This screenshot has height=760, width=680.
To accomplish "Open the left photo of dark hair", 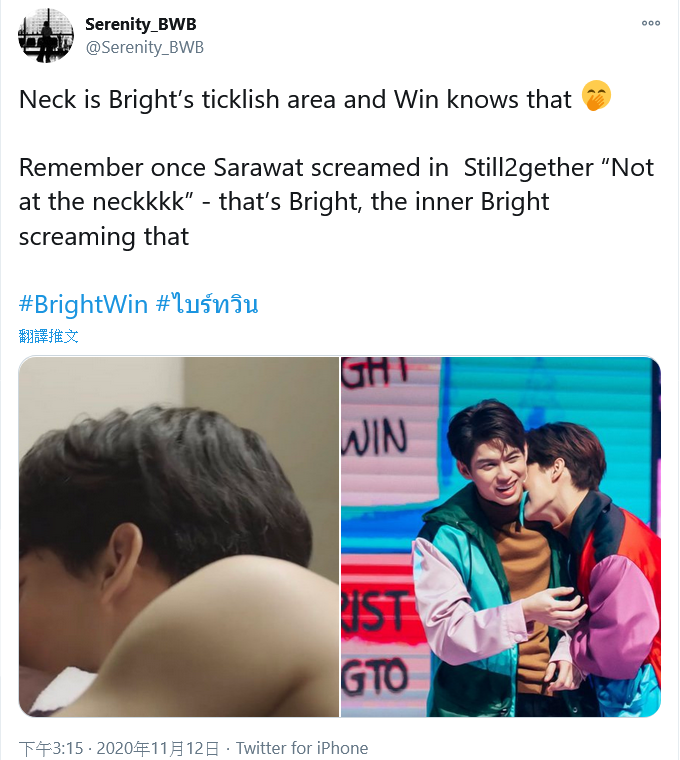I will (179, 537).
